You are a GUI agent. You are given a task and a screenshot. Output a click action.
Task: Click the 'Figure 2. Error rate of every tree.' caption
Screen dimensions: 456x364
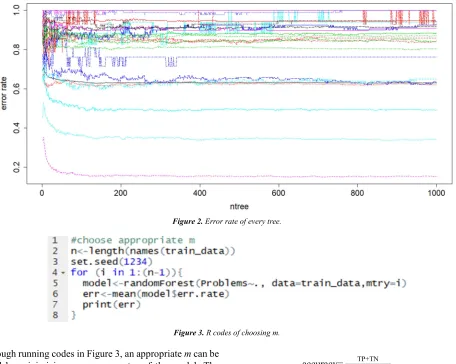(x=227, y=221)
